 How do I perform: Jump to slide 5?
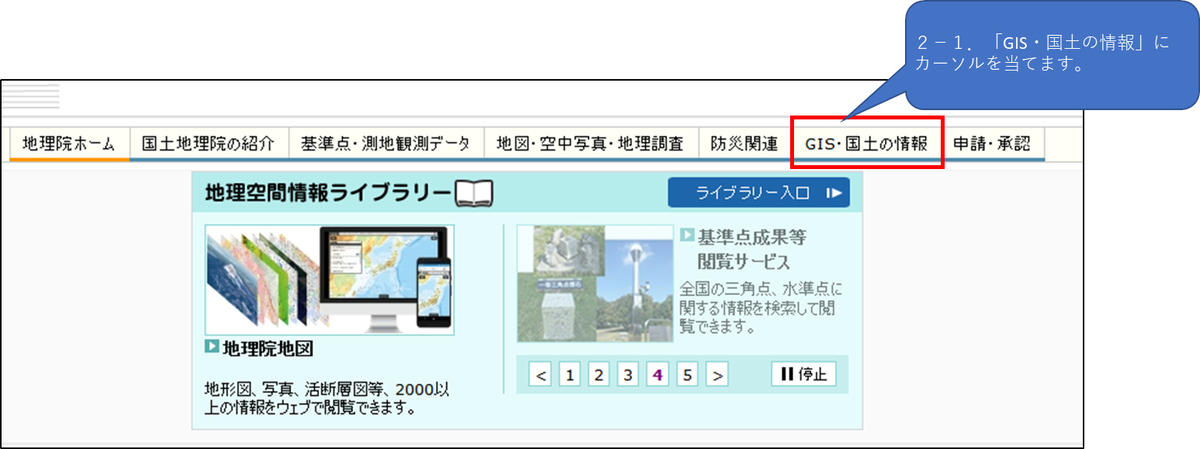[687, 375]
